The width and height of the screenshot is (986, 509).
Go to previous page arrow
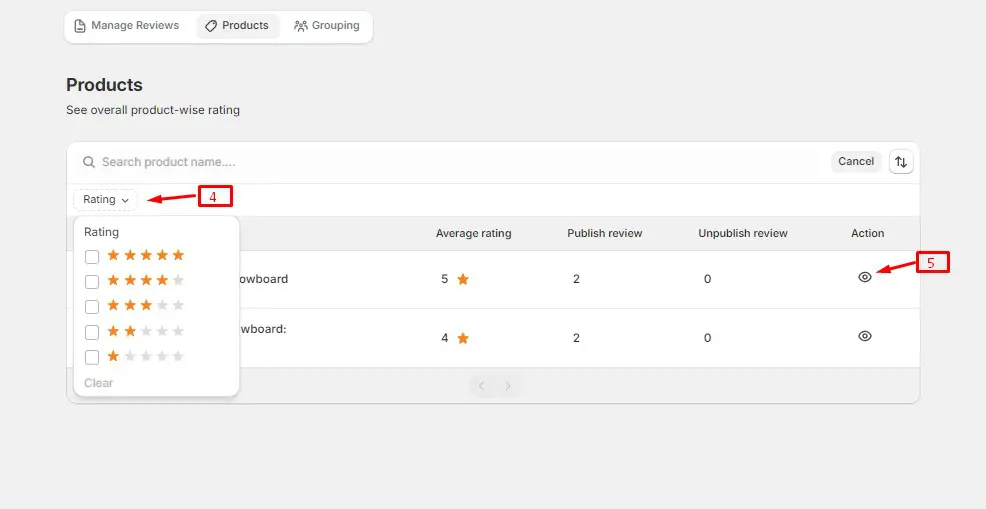pos(481,386)
